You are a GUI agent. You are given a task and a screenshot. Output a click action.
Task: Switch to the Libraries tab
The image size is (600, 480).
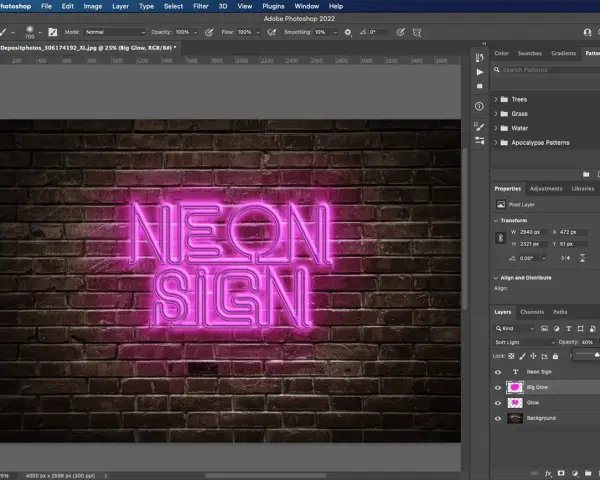pyautogui.click(x=583, y=189)
